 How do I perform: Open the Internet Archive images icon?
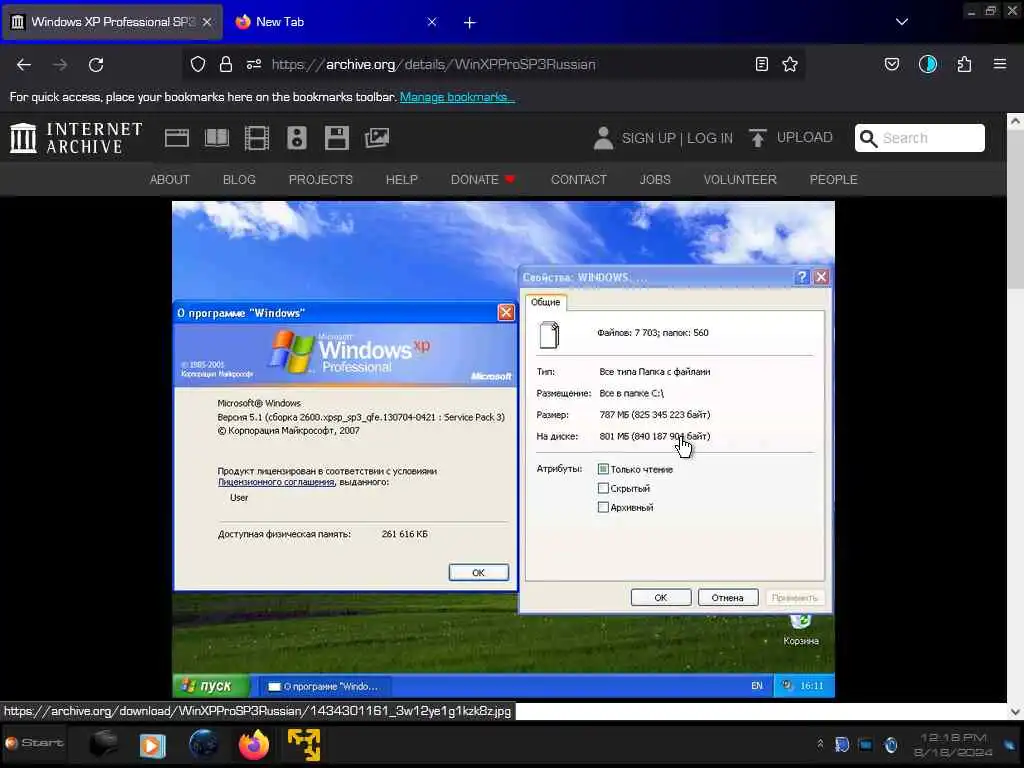pos(377,138)
